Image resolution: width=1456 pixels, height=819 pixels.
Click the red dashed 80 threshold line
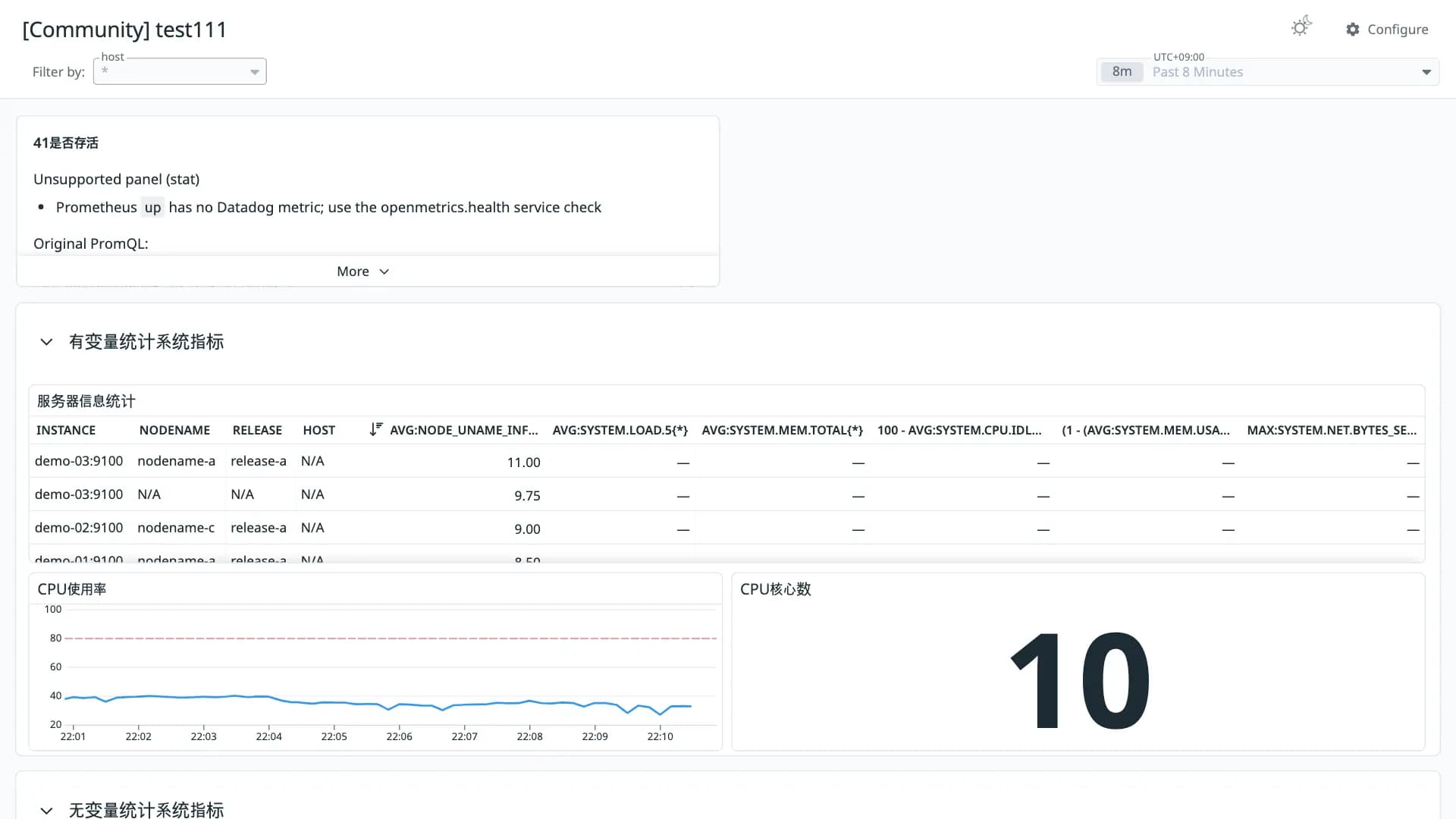391,639
